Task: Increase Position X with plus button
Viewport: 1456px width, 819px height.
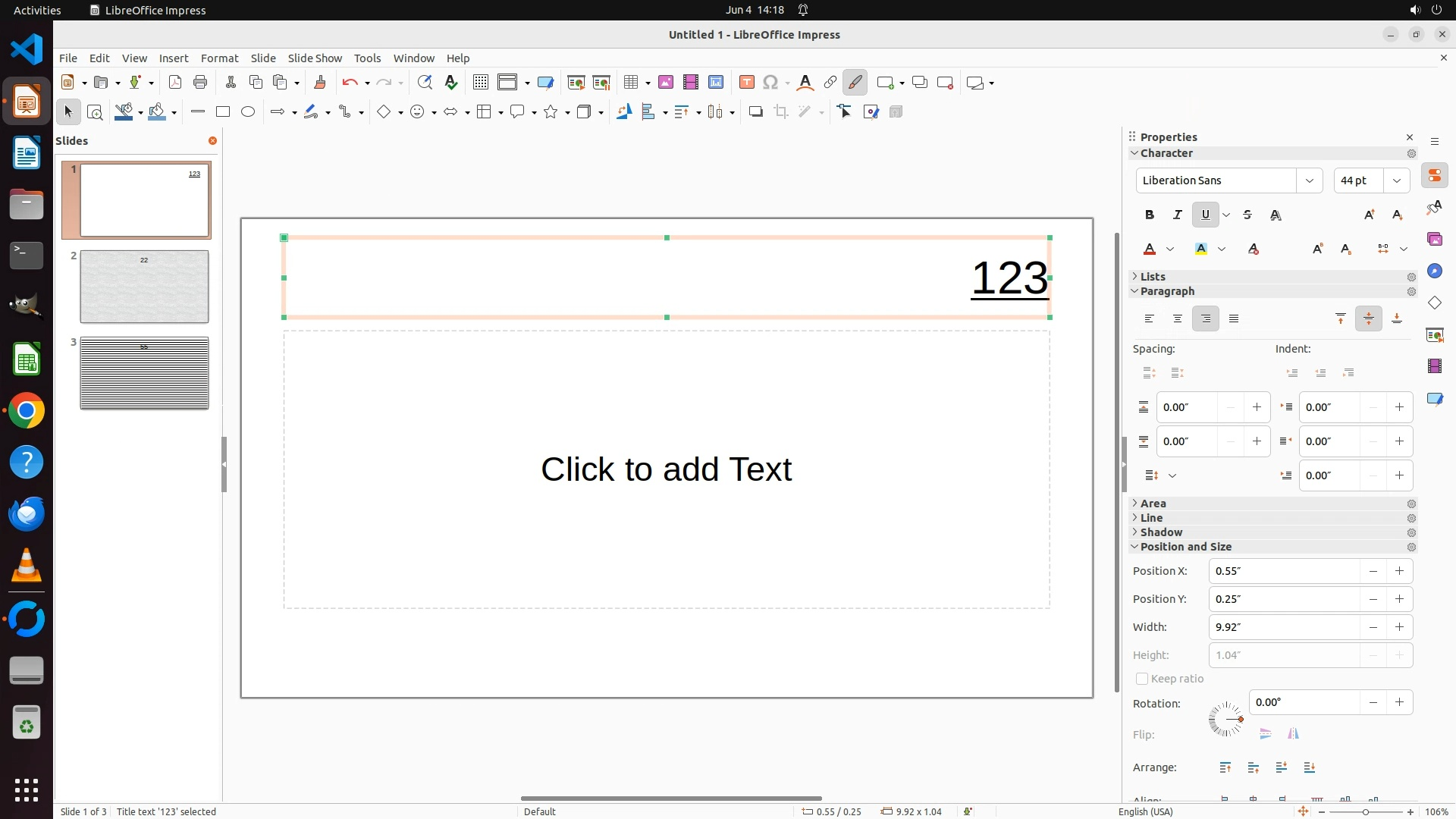Action: tap(1399, 571)
